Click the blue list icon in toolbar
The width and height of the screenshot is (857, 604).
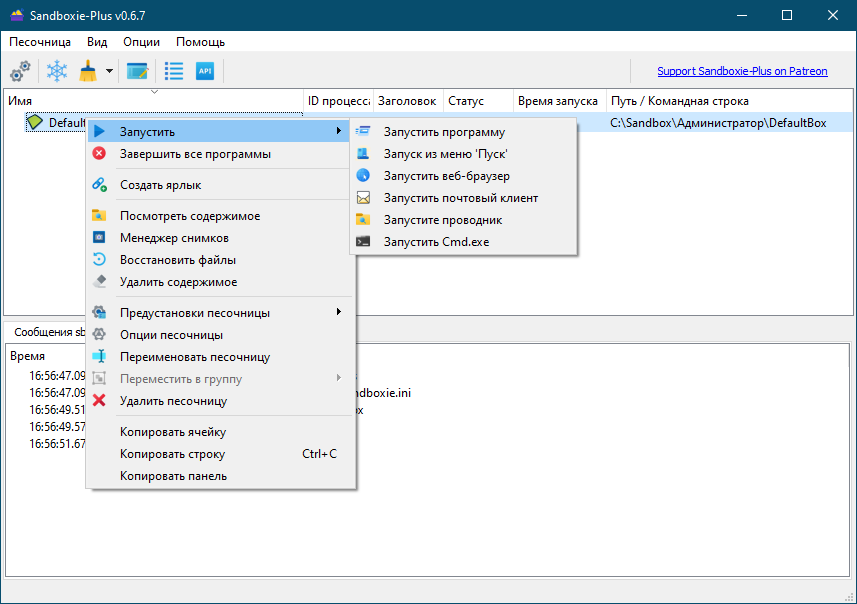(174, 71)
